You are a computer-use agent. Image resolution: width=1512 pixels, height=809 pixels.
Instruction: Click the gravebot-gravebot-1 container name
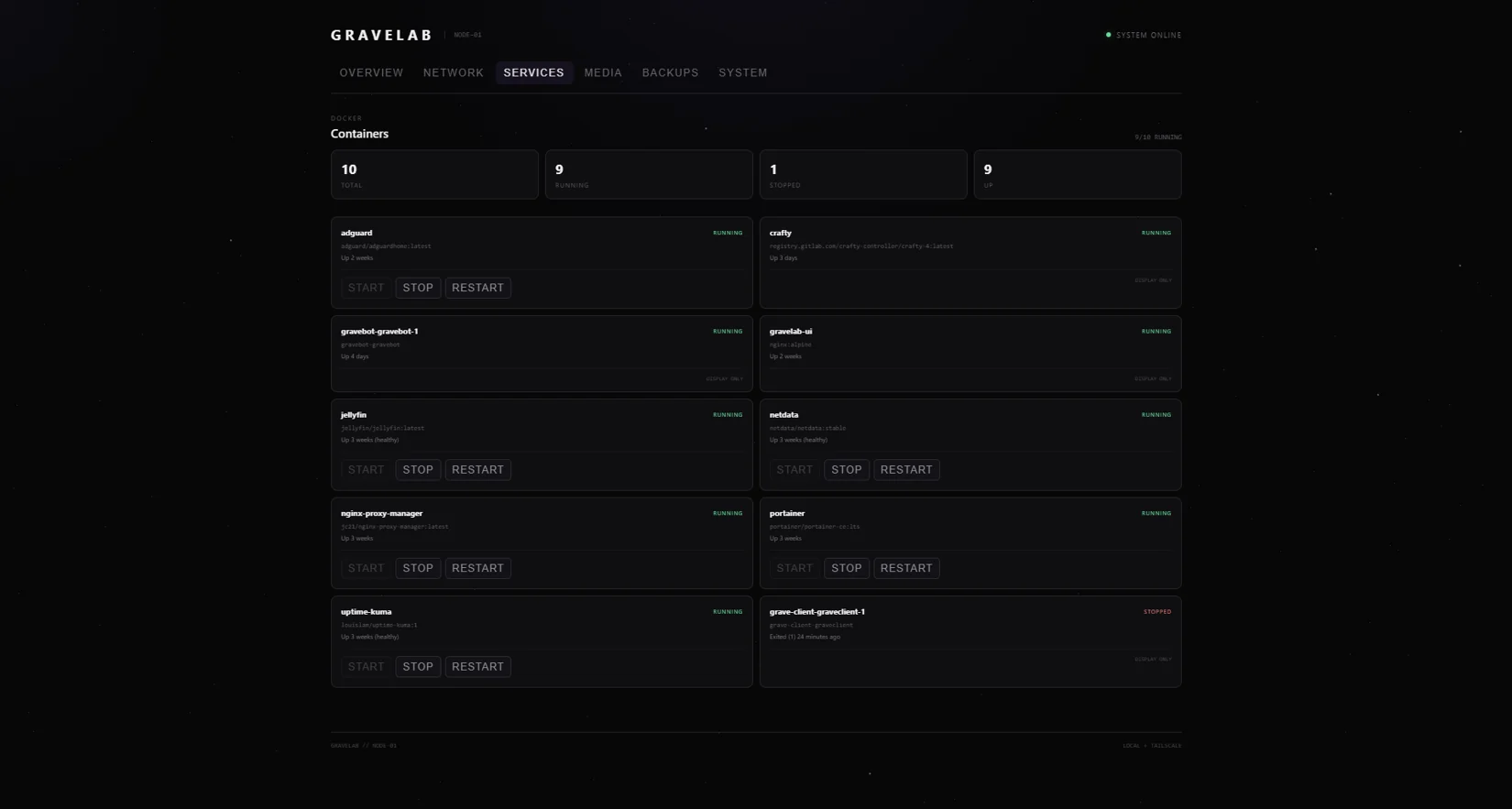pos(379,332)
